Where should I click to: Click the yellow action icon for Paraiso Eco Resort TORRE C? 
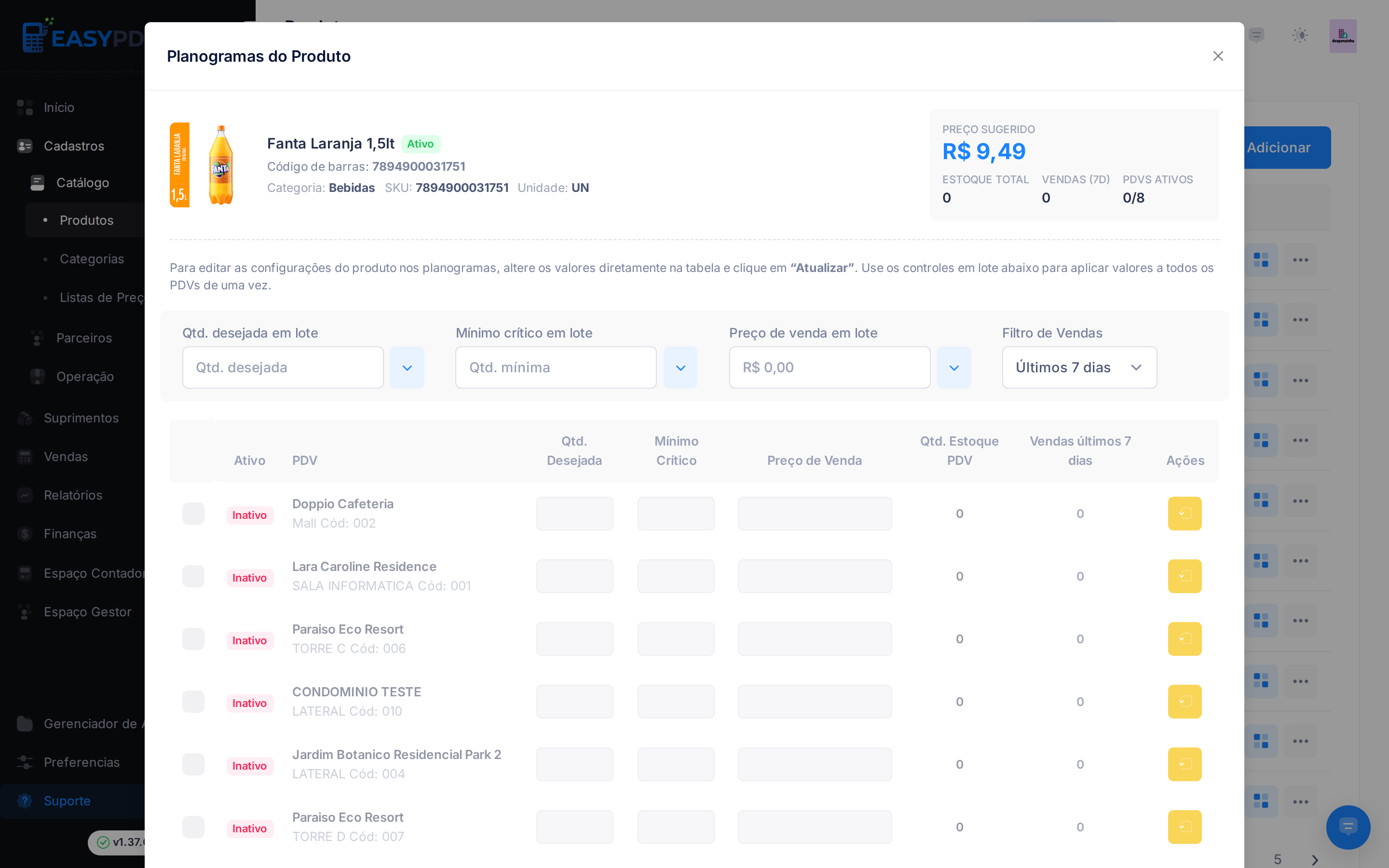point(1185,639)
